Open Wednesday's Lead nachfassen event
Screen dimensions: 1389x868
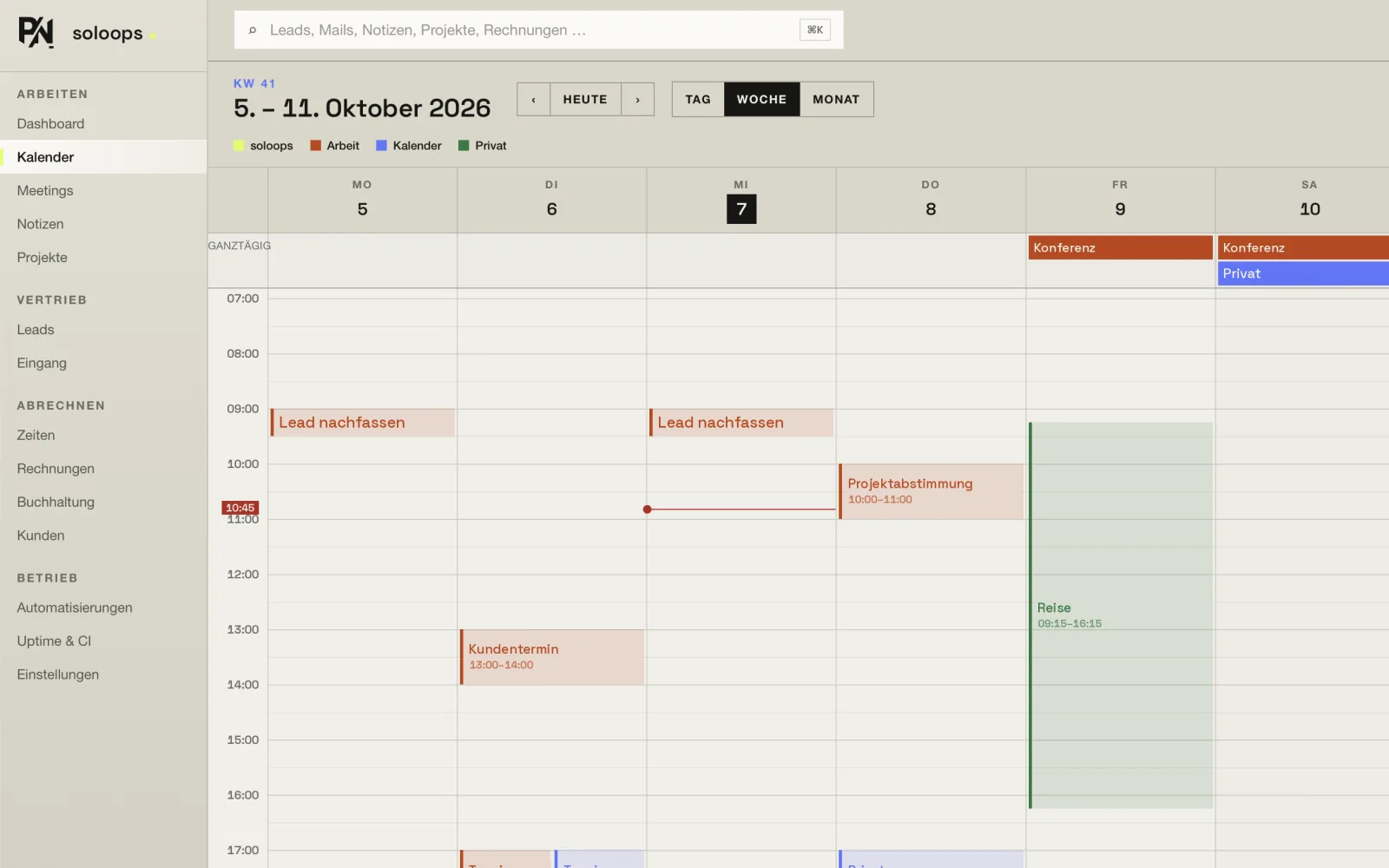click(x=741, y=423)
